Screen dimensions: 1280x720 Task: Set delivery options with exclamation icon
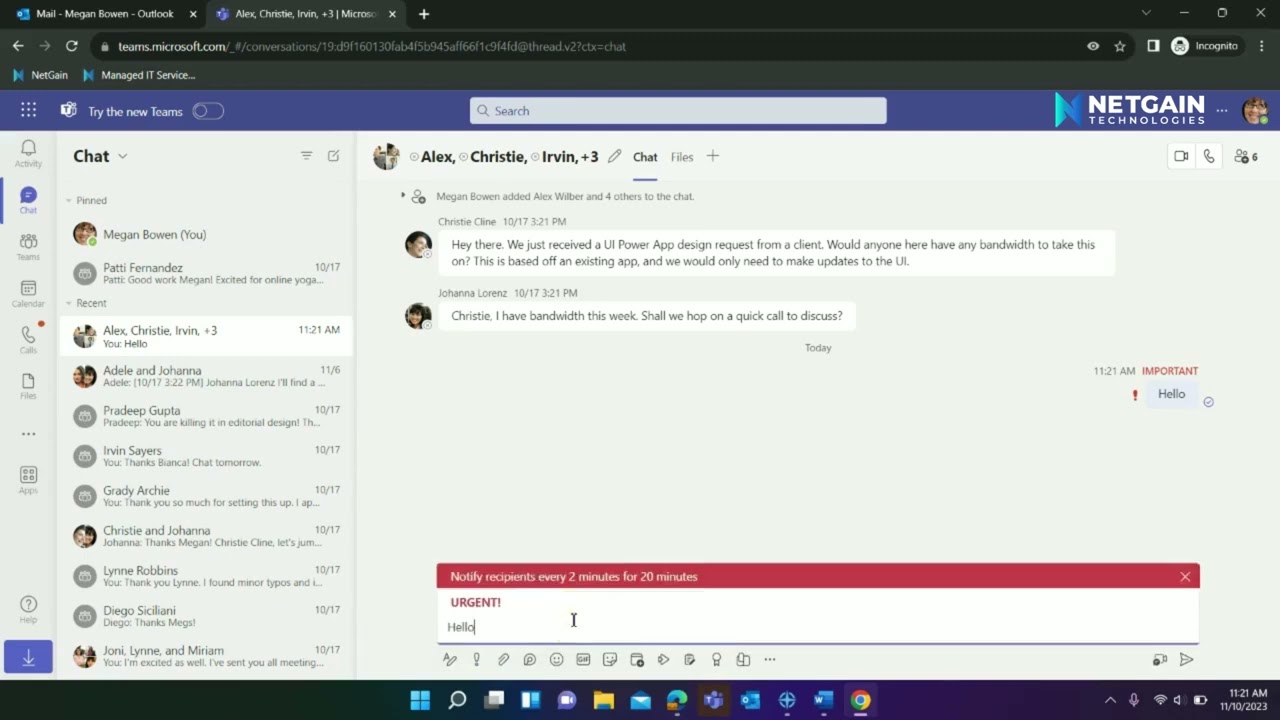tap(476, 660)
